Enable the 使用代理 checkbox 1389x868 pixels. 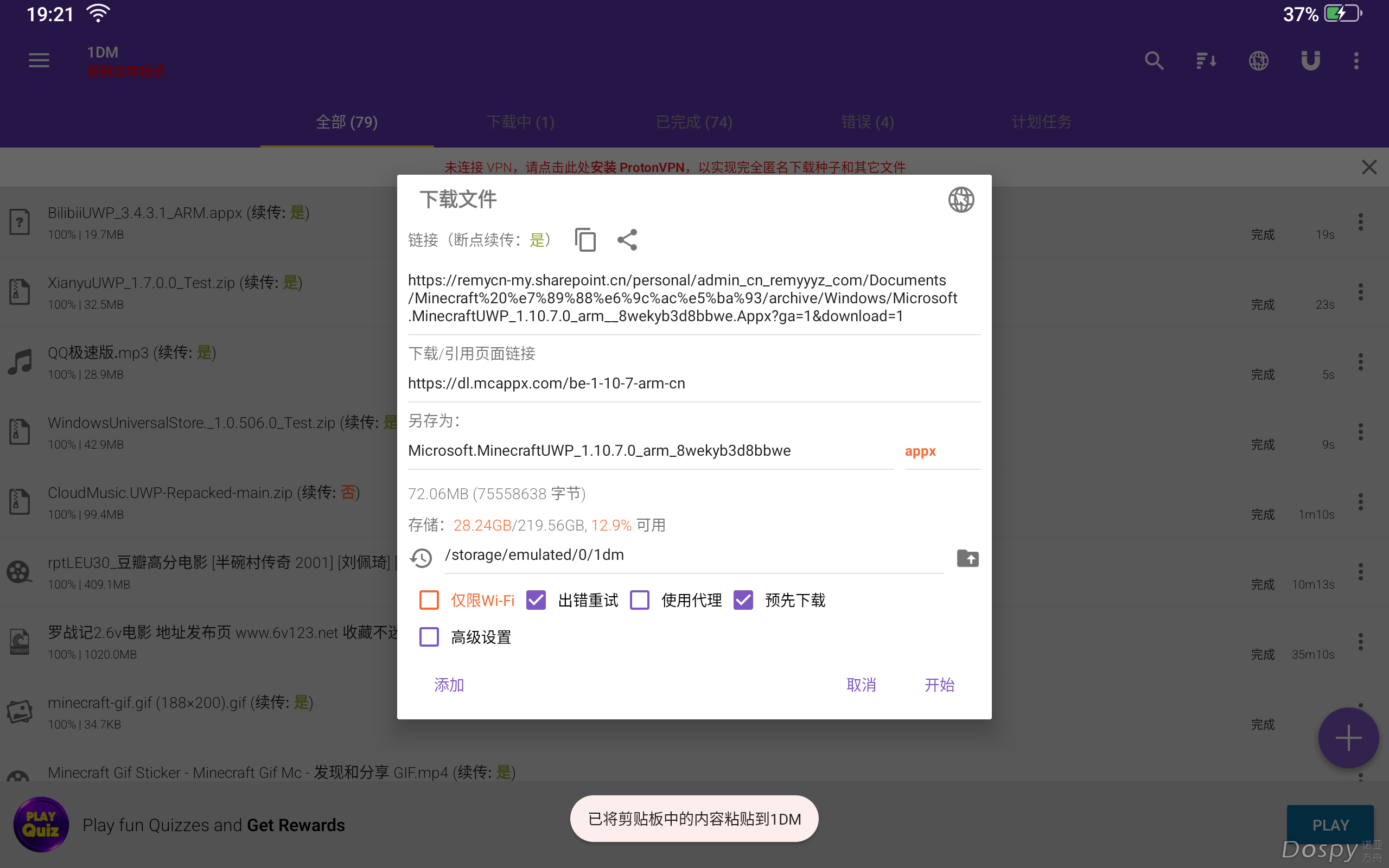click(x=640, y=600)
